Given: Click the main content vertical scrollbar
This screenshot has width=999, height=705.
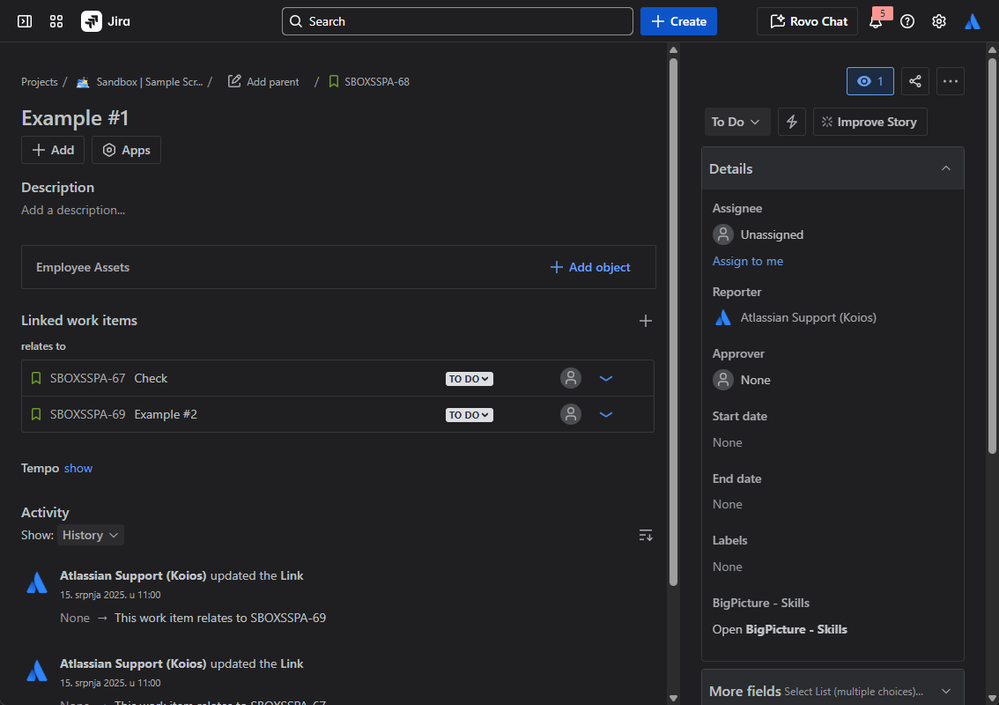Looking at the screenshot, I should (673, 322).
